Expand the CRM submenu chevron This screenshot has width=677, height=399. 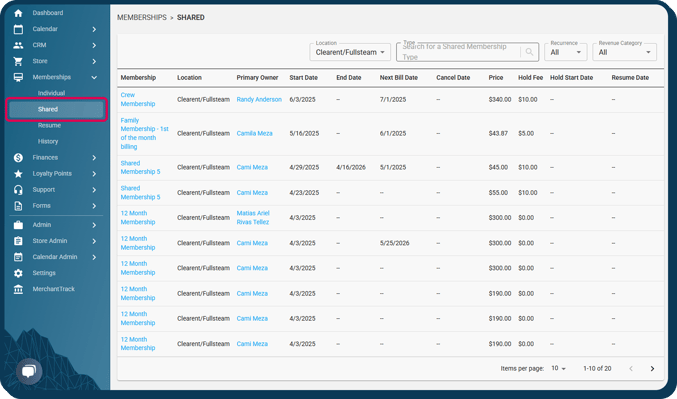pyautogui.click(x=94, y=45)
